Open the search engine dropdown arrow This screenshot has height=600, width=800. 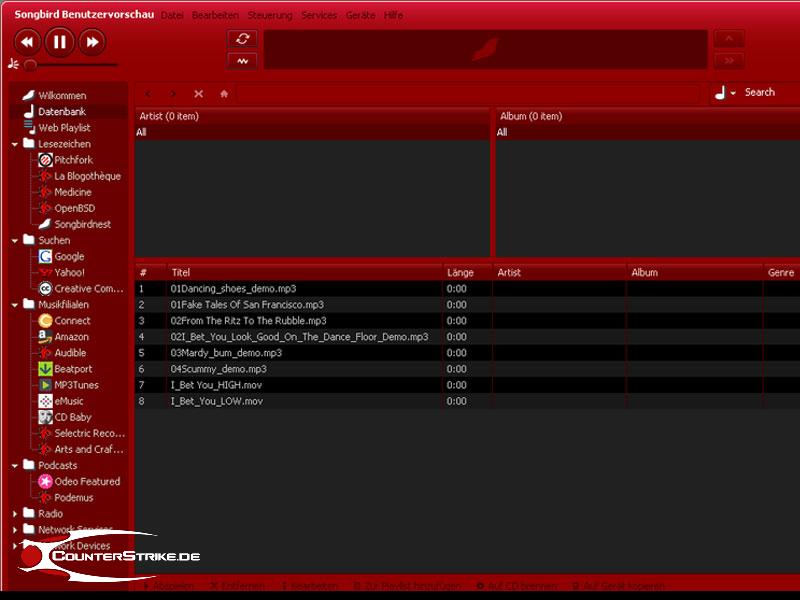click(x=733, y=93)
